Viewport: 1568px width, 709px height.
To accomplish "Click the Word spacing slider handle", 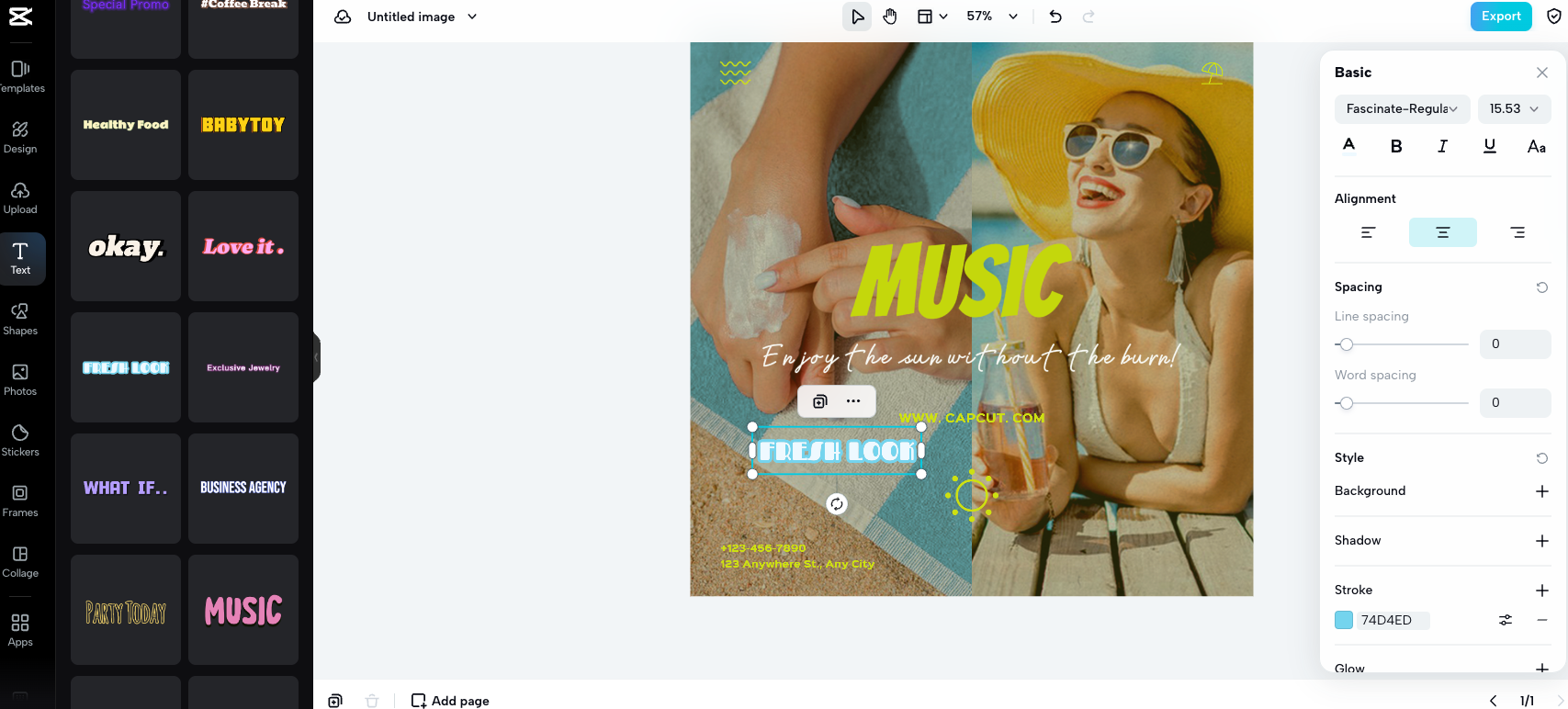I will point(1347,403).
